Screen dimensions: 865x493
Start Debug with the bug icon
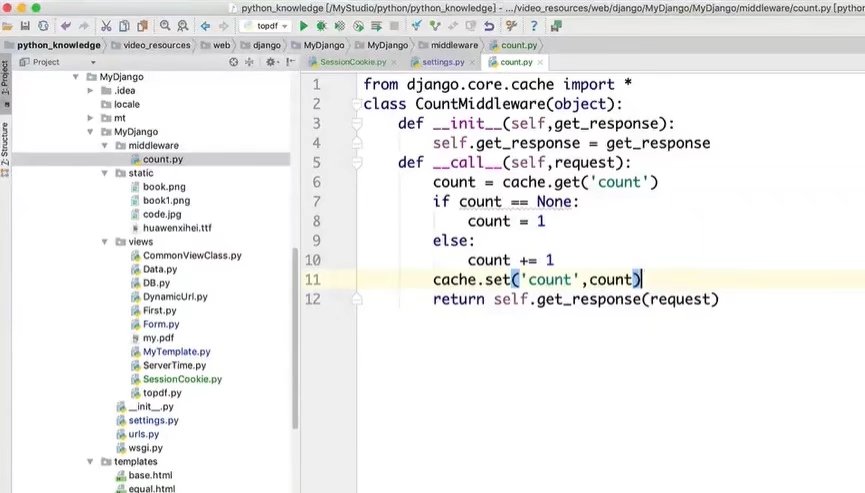pos(322,26)
